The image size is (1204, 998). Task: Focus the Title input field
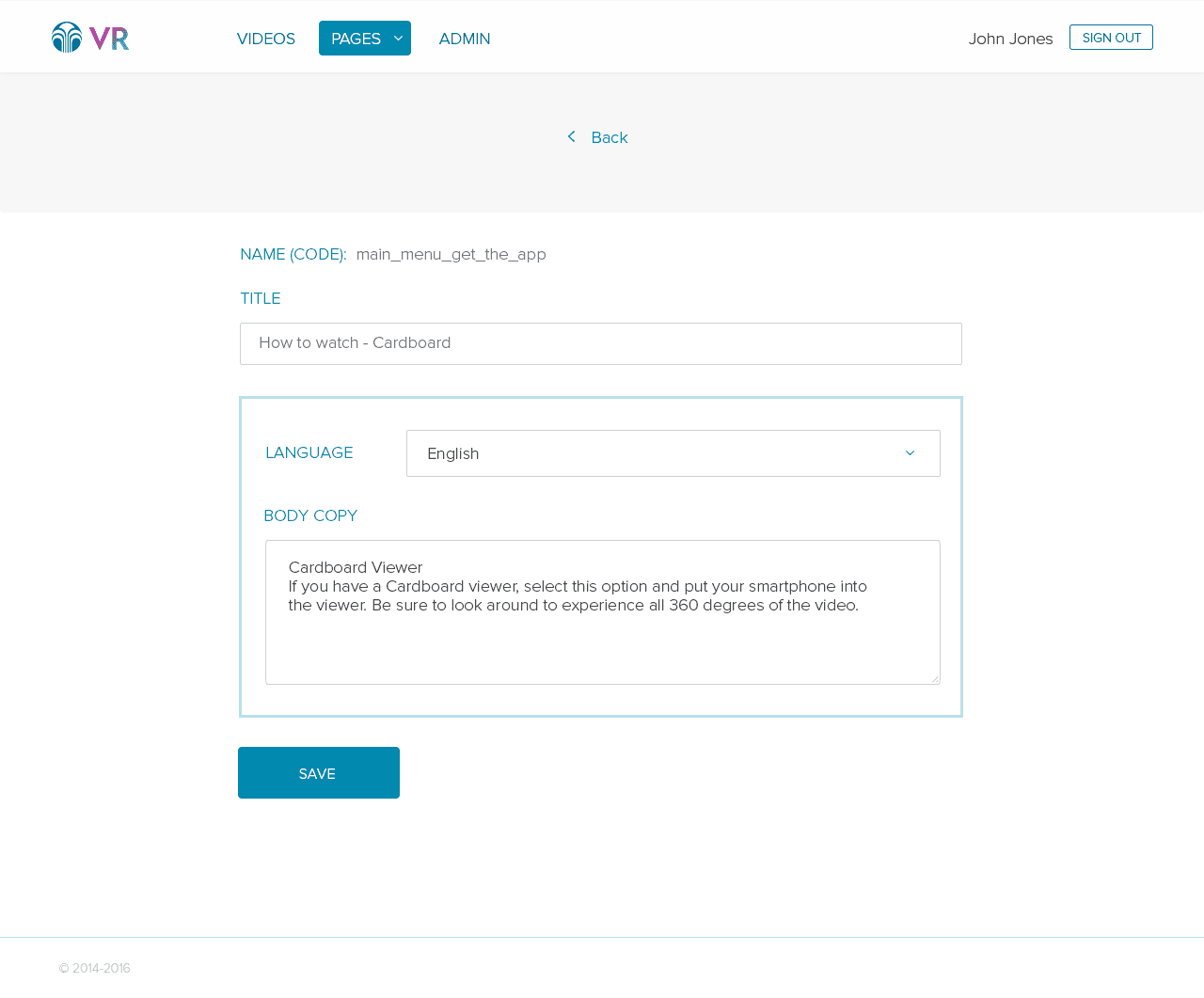point(600,343)
